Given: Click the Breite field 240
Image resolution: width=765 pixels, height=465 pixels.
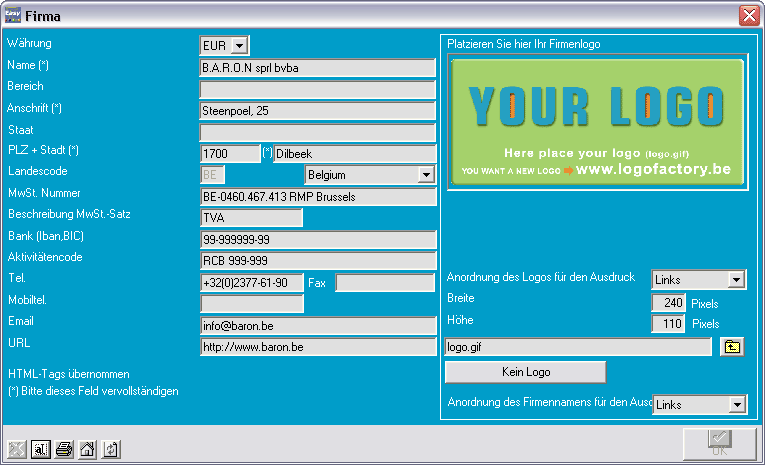Looking at the screenshot, I should (668, 303).
